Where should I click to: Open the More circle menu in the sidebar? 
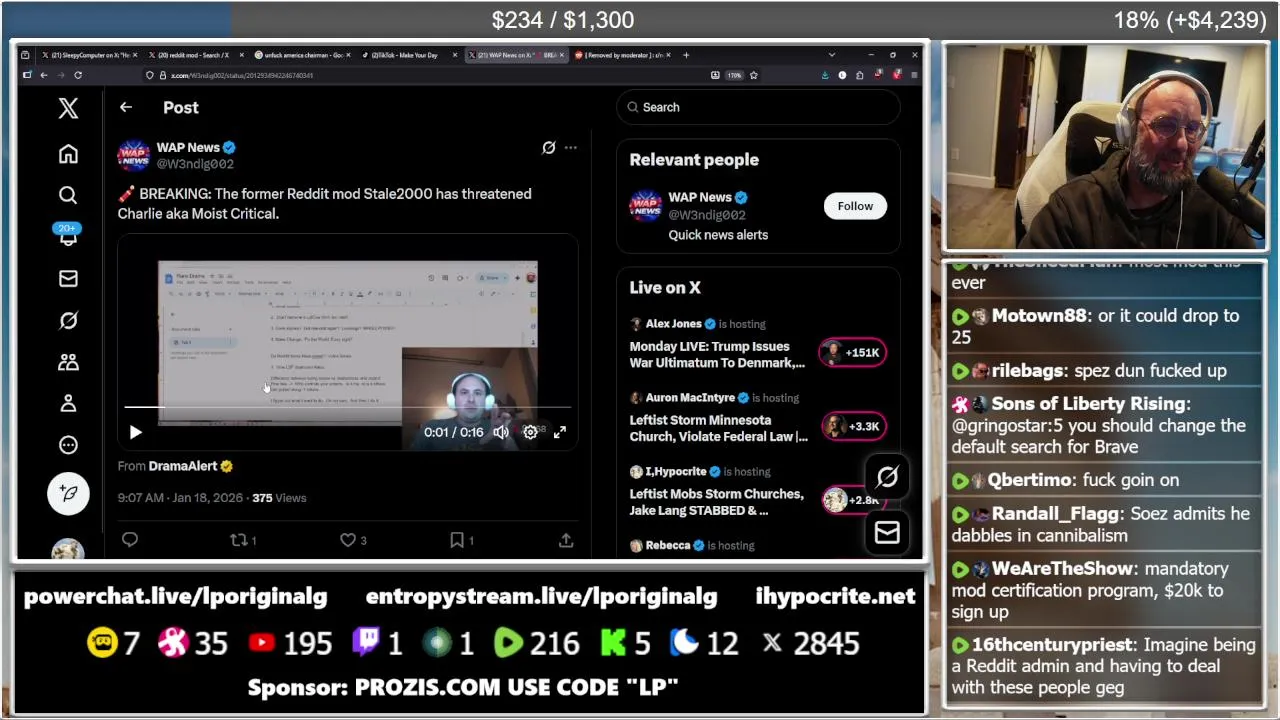pyautogui.click(x=68, y=445)
